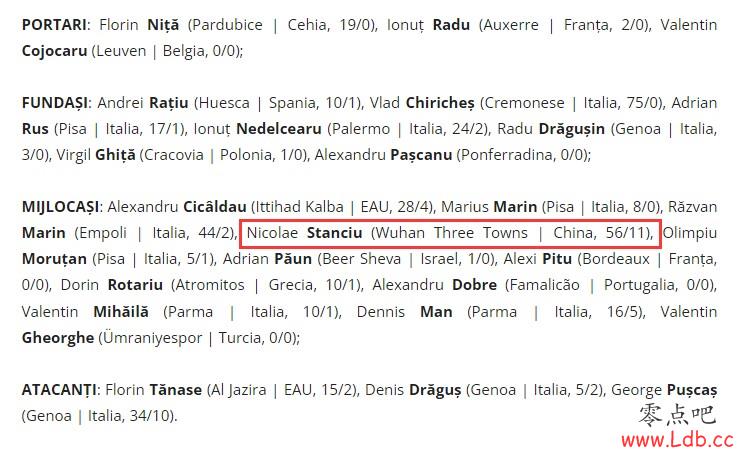The image size is (743, 450).
Task: Click the Chinese watermark logo
Action: [677, 415]
